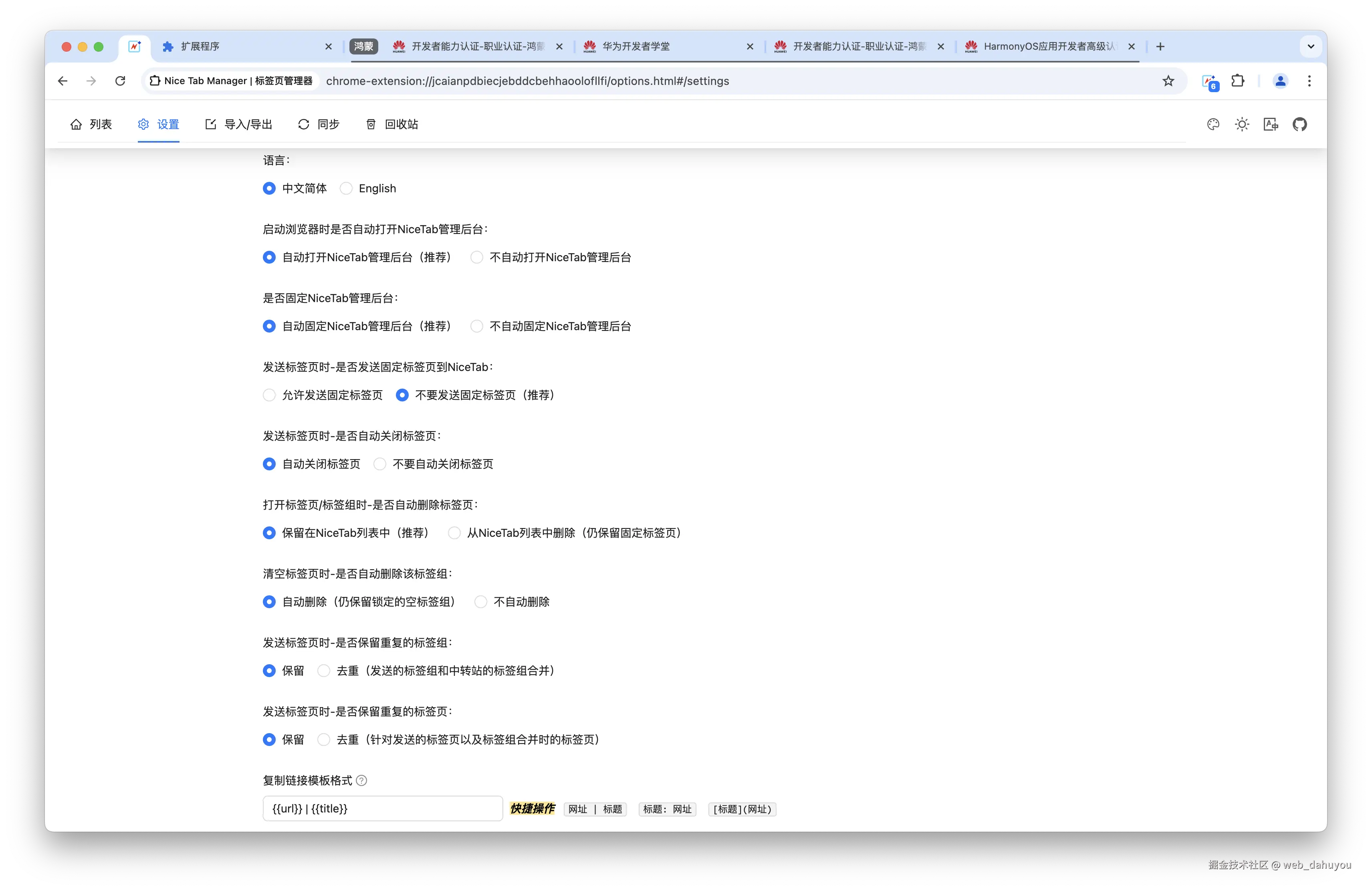Image resolution: width=1372 pixels, height=891 pixels.
Task: Open Chrome extensions puzzle icon
Action: tap(1238, 81)
